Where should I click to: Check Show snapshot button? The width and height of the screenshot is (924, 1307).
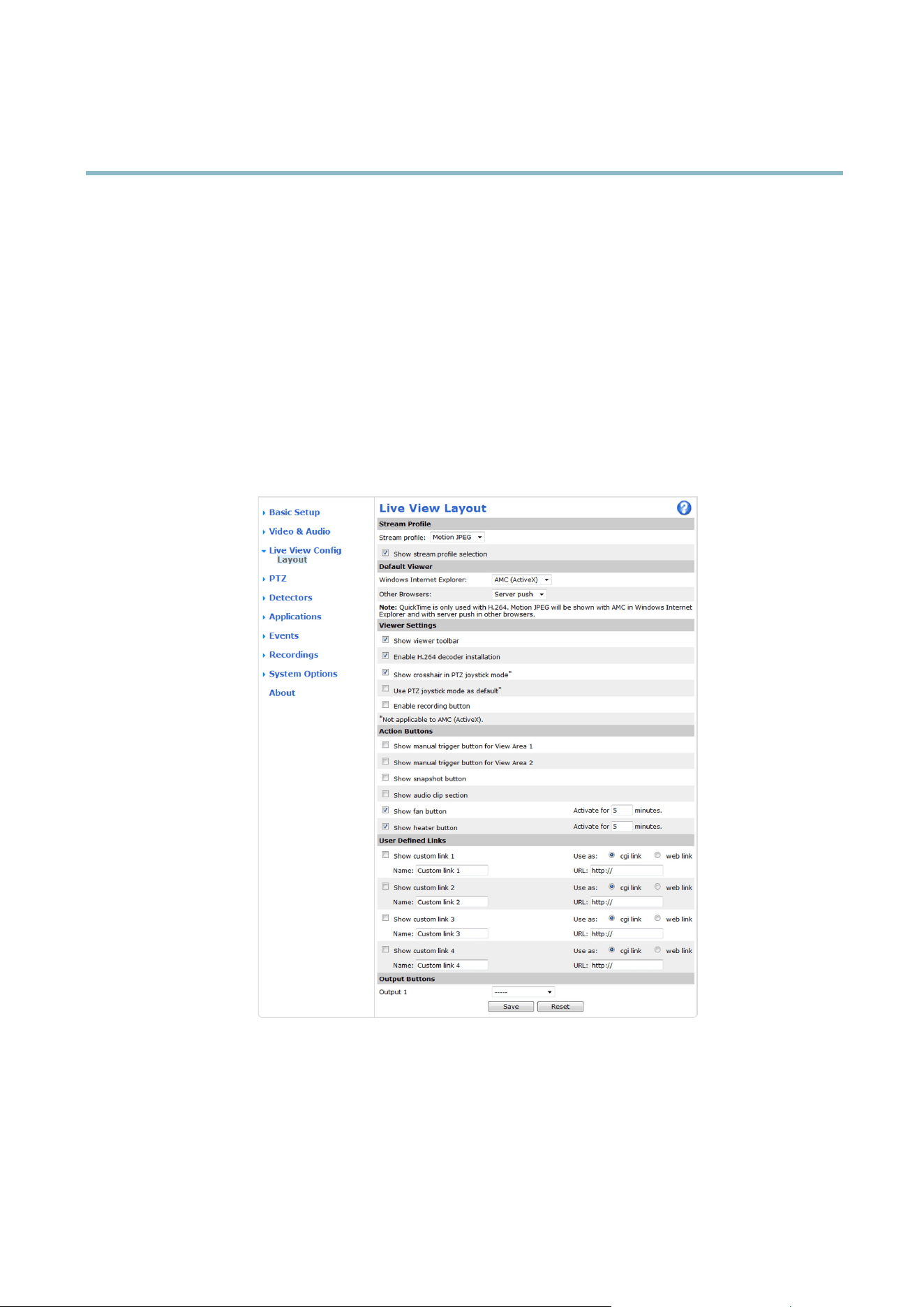pyautogui.click(x=385, y=778)
